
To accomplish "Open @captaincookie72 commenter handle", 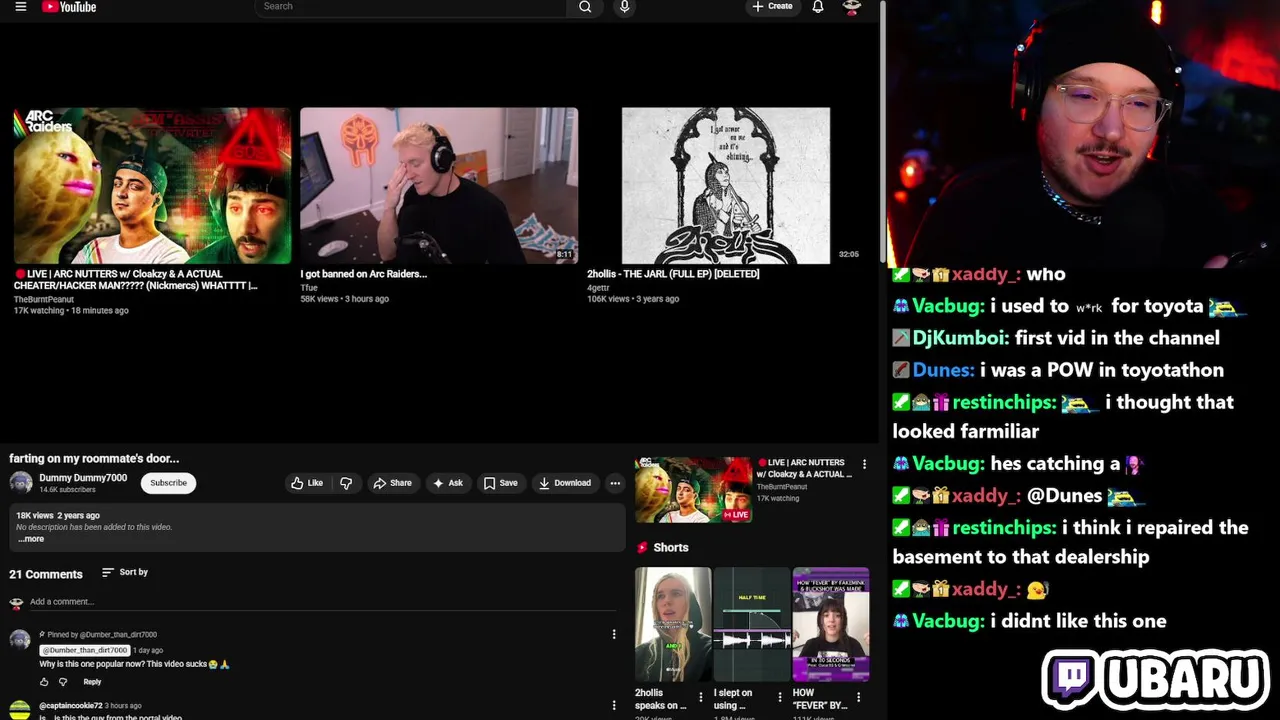I will tap(71, 706).
